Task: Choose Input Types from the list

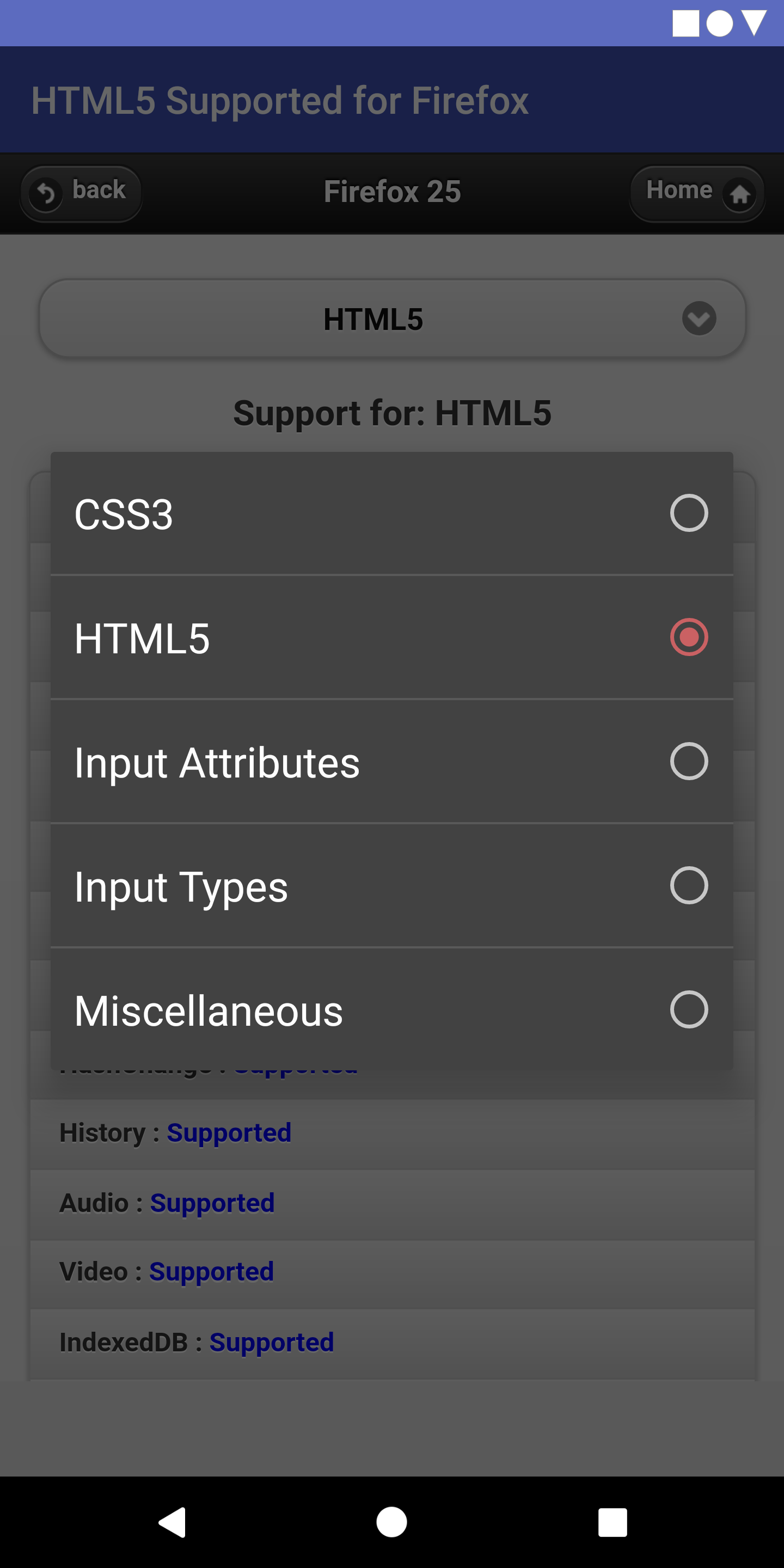Action: (x=391, y=885)
